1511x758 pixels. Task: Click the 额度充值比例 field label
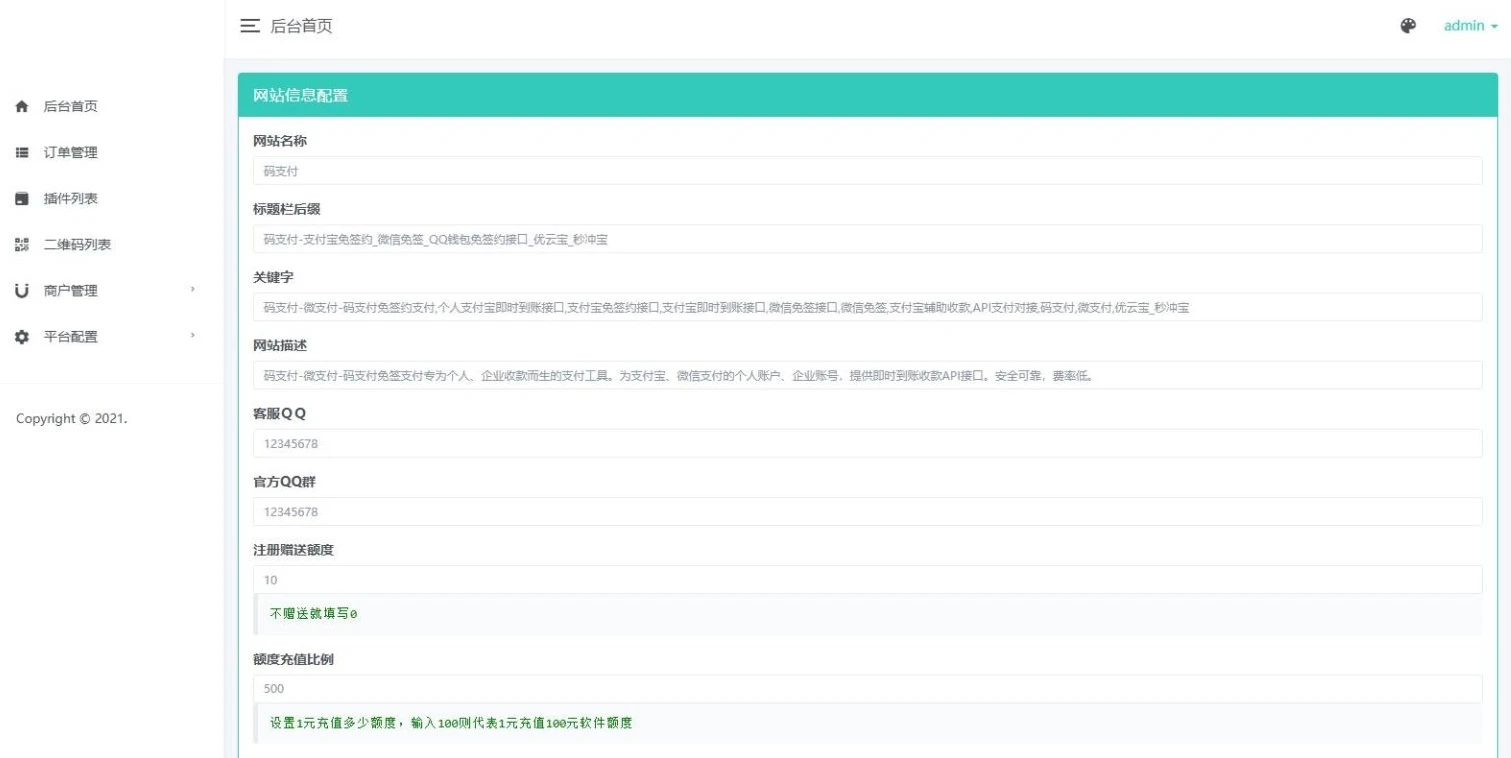click(x=294, y=660)
